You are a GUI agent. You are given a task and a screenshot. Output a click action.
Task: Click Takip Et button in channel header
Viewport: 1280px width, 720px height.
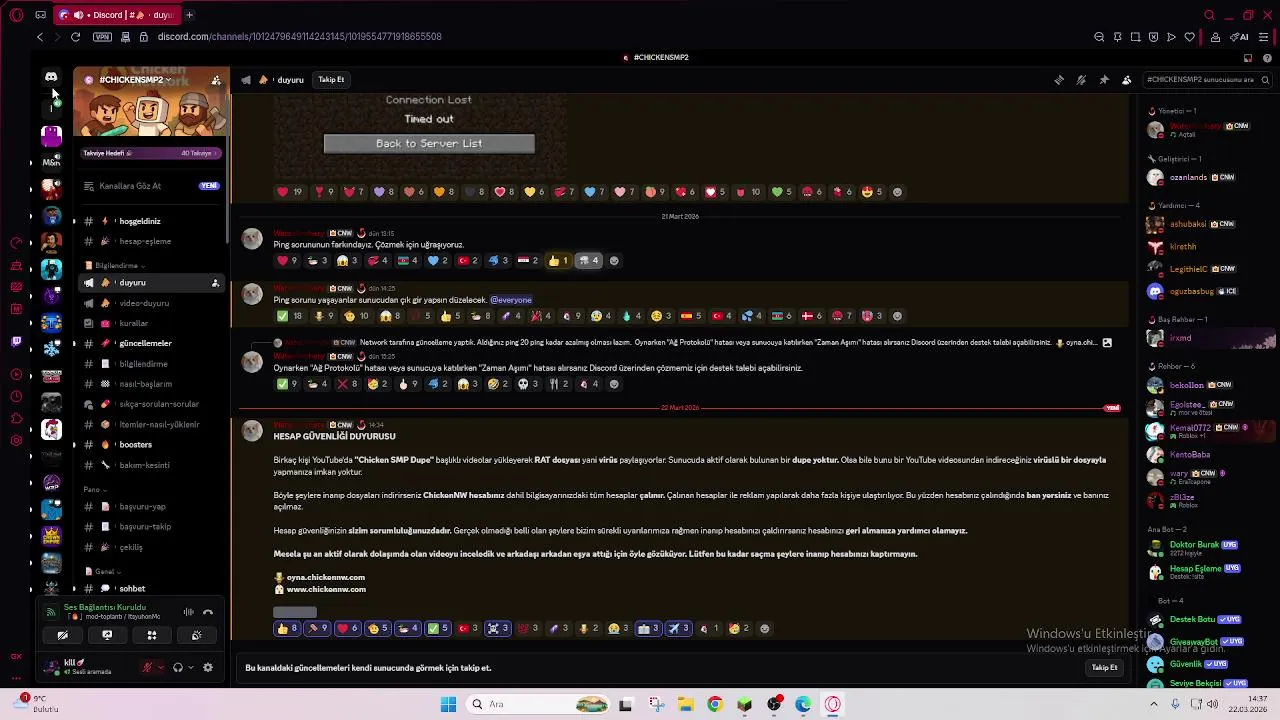pyautogui.click(x=331, y=80)
